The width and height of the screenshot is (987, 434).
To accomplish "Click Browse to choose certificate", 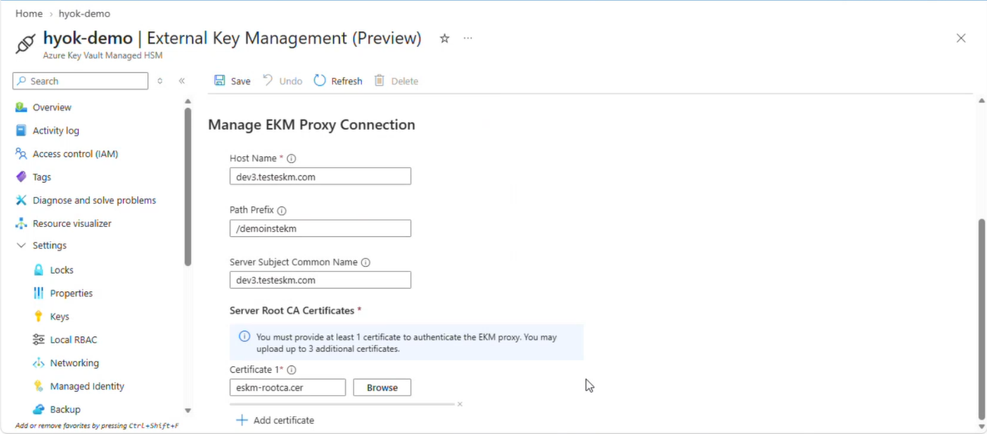I will tap(382, 387).
